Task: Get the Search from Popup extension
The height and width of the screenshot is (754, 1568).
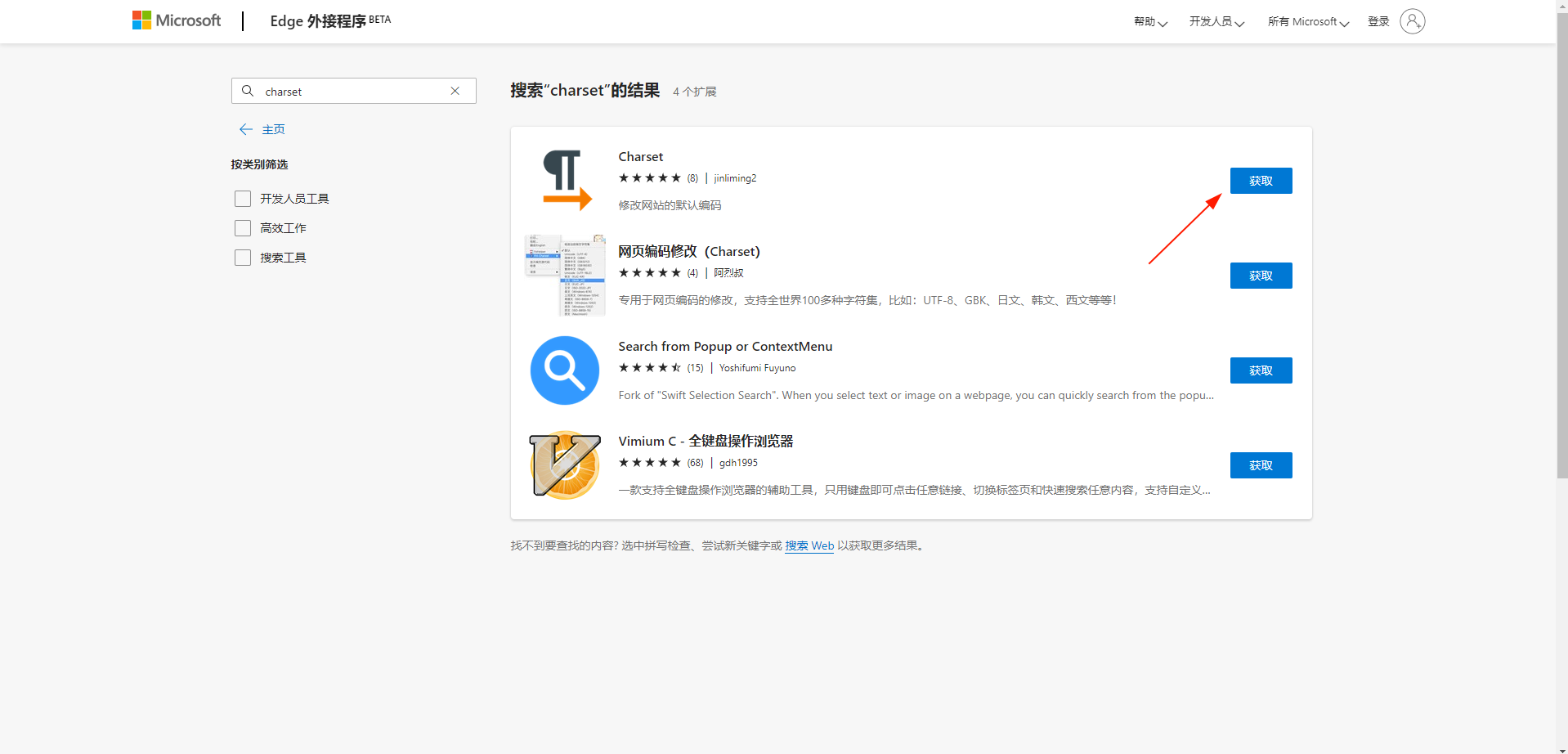Action: pos(1261,370)
